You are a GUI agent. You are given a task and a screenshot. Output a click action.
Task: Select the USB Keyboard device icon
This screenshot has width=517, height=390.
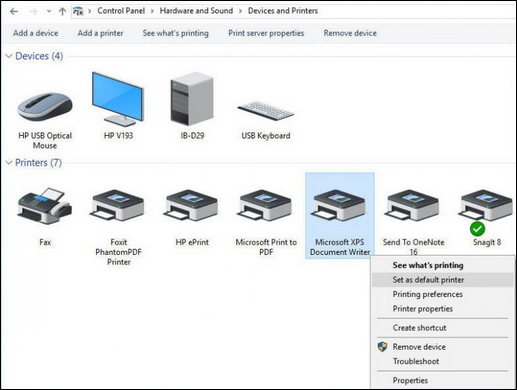(x=266, y=111)
